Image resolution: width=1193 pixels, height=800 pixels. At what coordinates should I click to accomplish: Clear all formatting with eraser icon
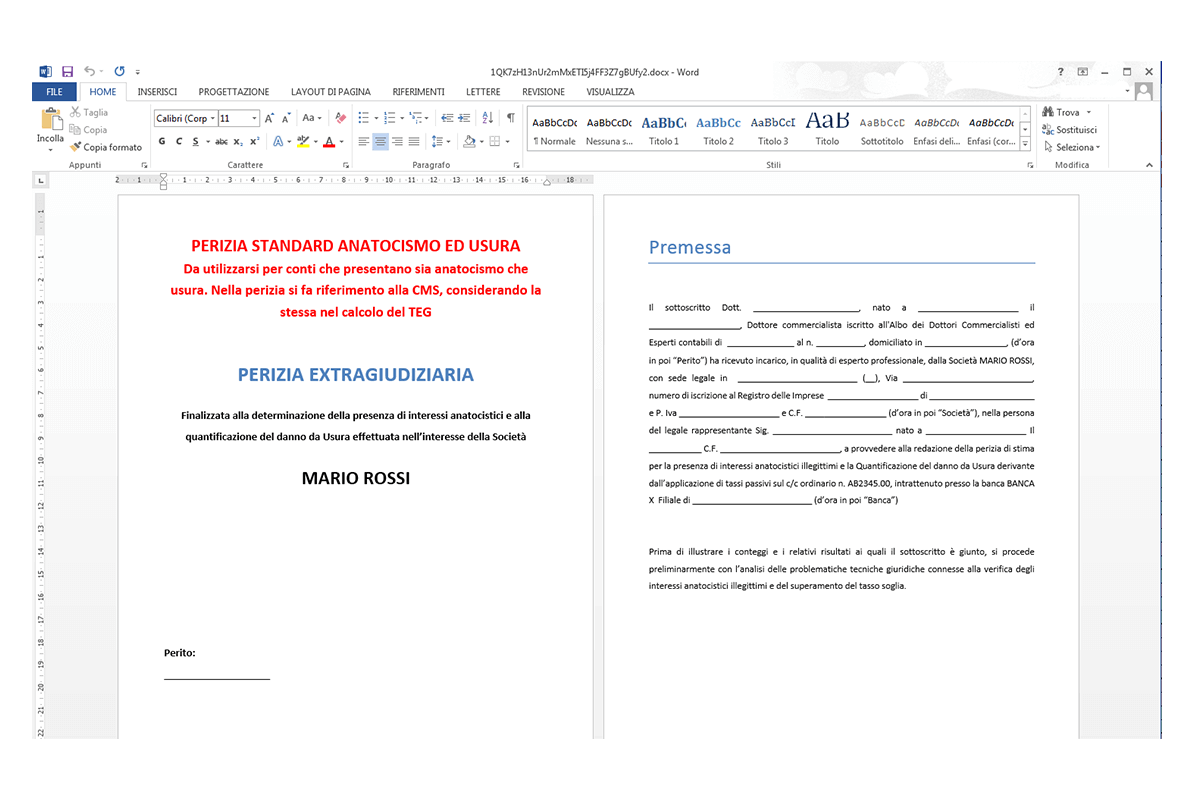click(340, 118)
